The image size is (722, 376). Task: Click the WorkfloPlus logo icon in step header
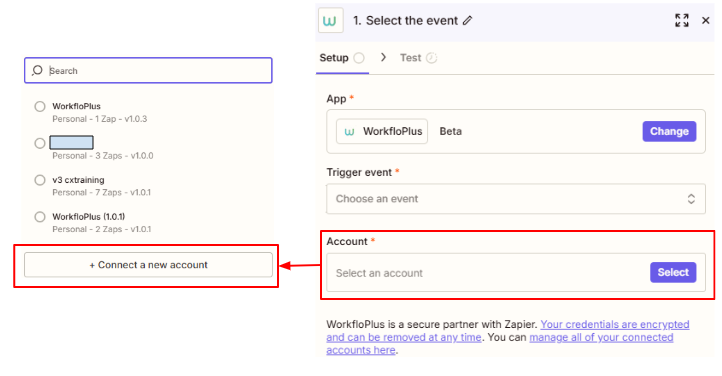point(330,21)
